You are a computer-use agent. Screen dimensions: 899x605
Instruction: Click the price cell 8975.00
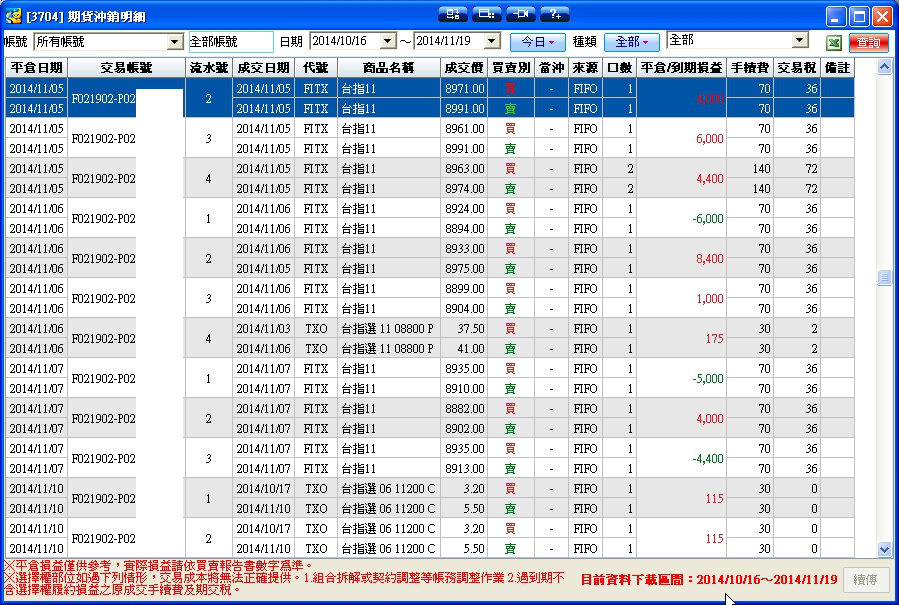(464, 268)
